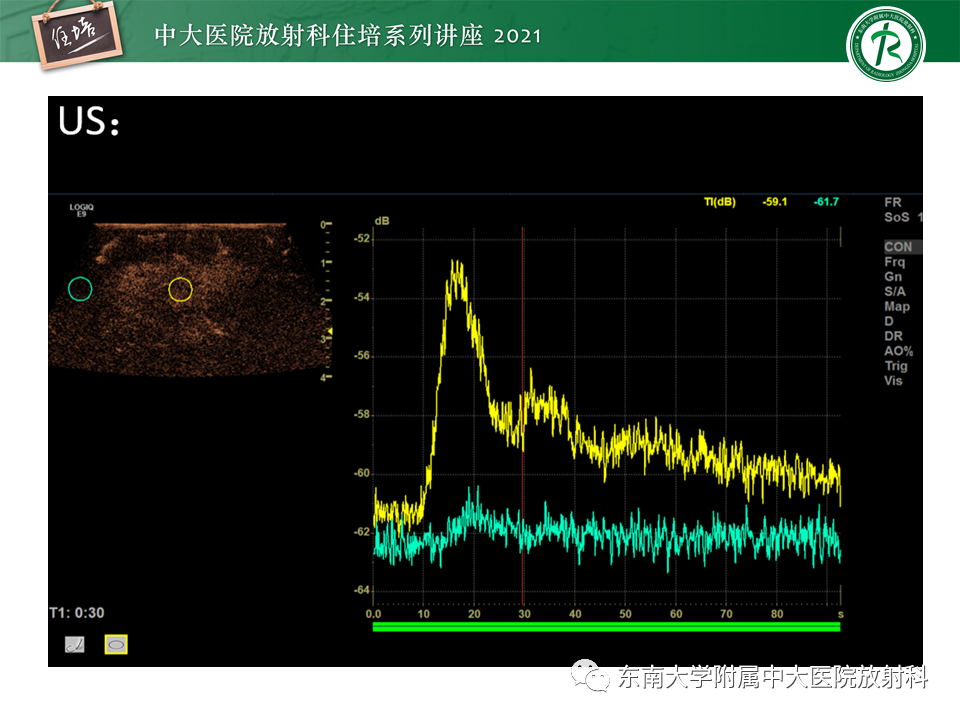Select the freehand curve tool icon
960x720 pixels.
pyautogui.click(x=75, y=644)
